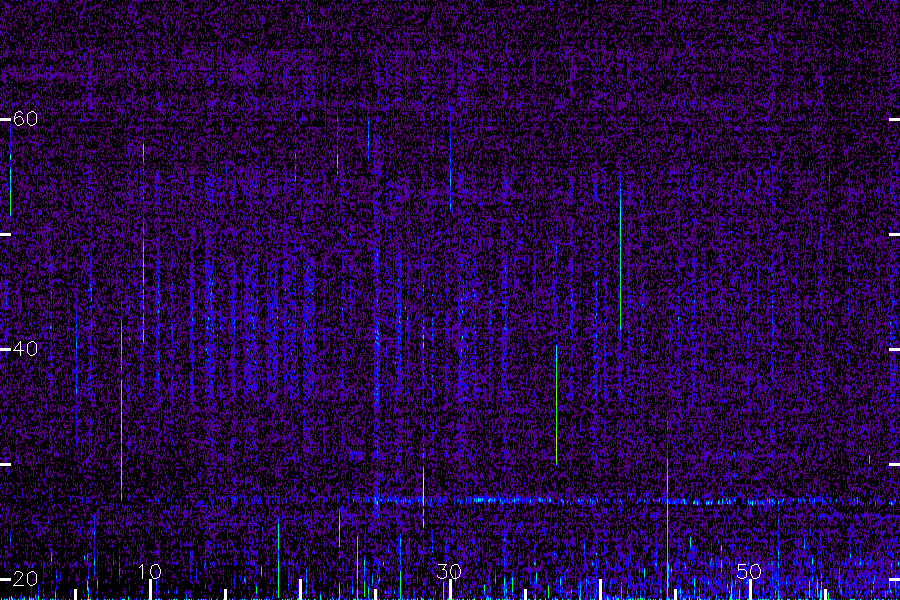This screenshot has height=600, width=900.
Task: Select the "50" label on the horizontal axis
Action: (749, 571)
